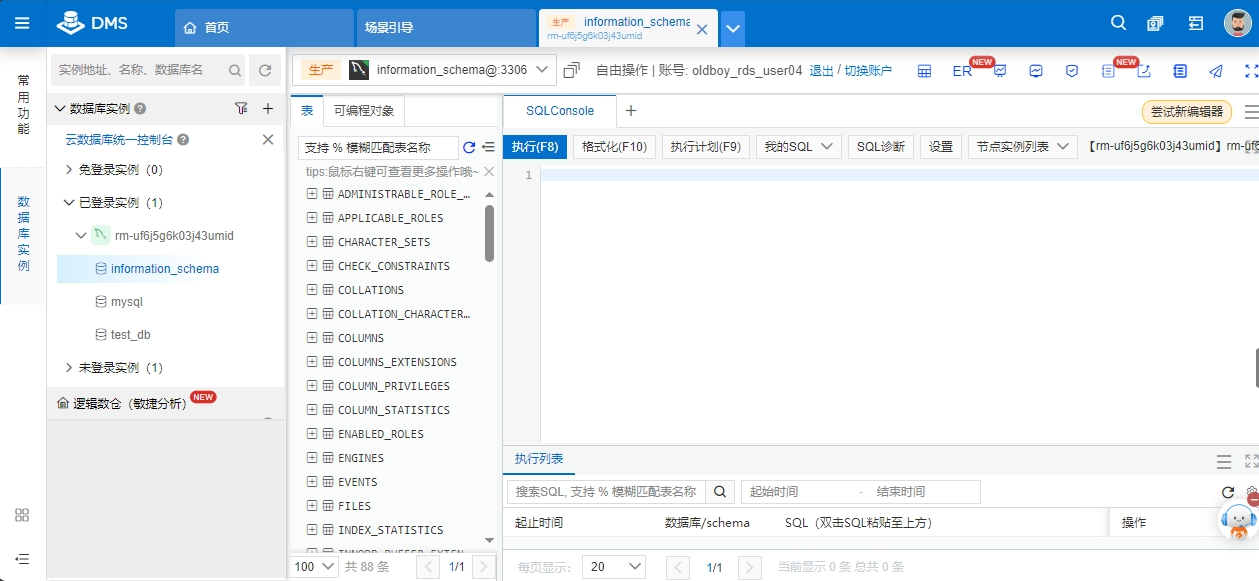
Task: Click the search magnifier icon in the top bar
Action: [1119, 23]
